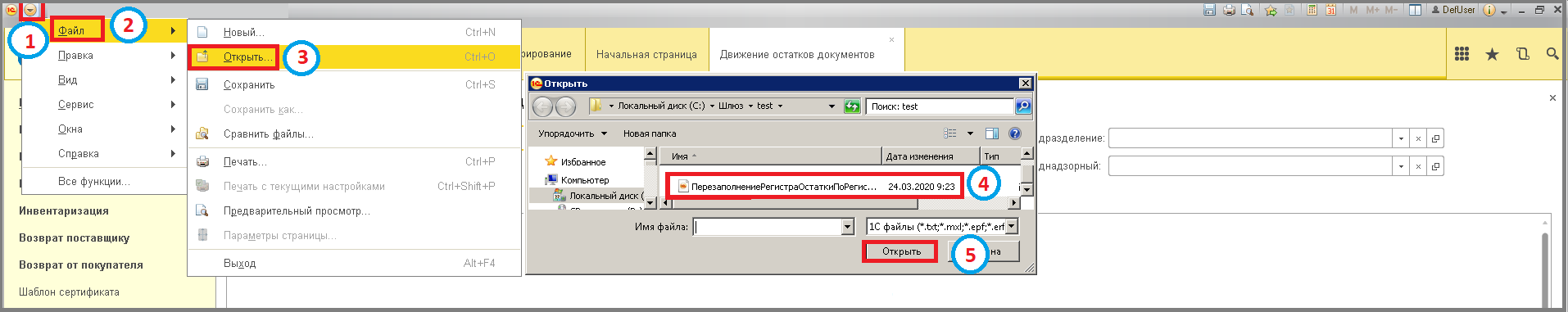Open help question-mark icon in dialog
Screen dimensions: 1568x312
1015,133
